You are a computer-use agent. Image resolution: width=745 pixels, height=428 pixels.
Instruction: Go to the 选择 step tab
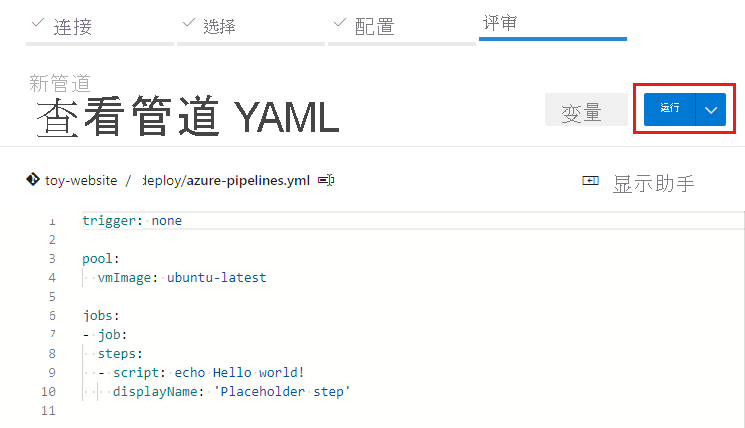[219, 26]
